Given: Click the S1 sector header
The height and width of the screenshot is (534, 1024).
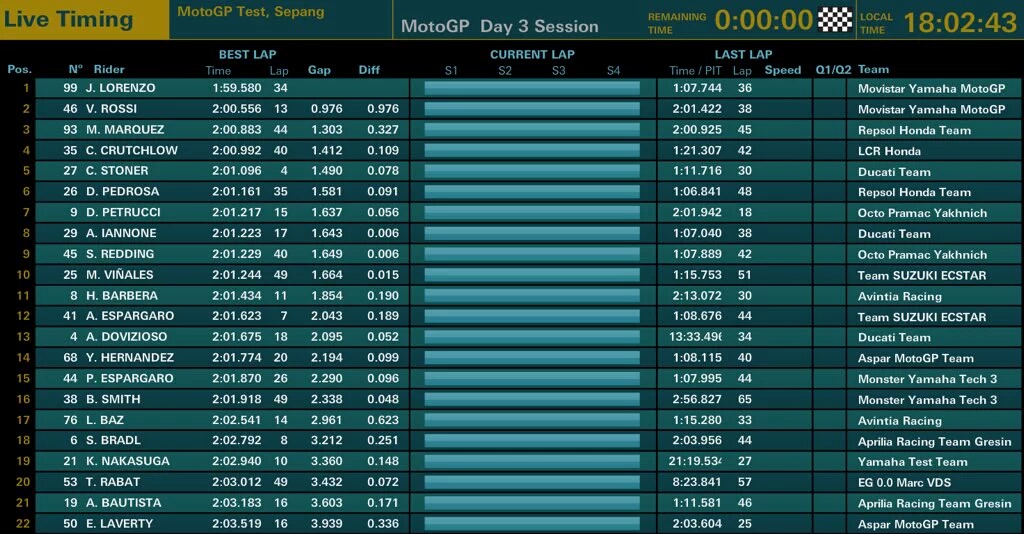Looking at the screenshot, I should (x=451, y=70).
